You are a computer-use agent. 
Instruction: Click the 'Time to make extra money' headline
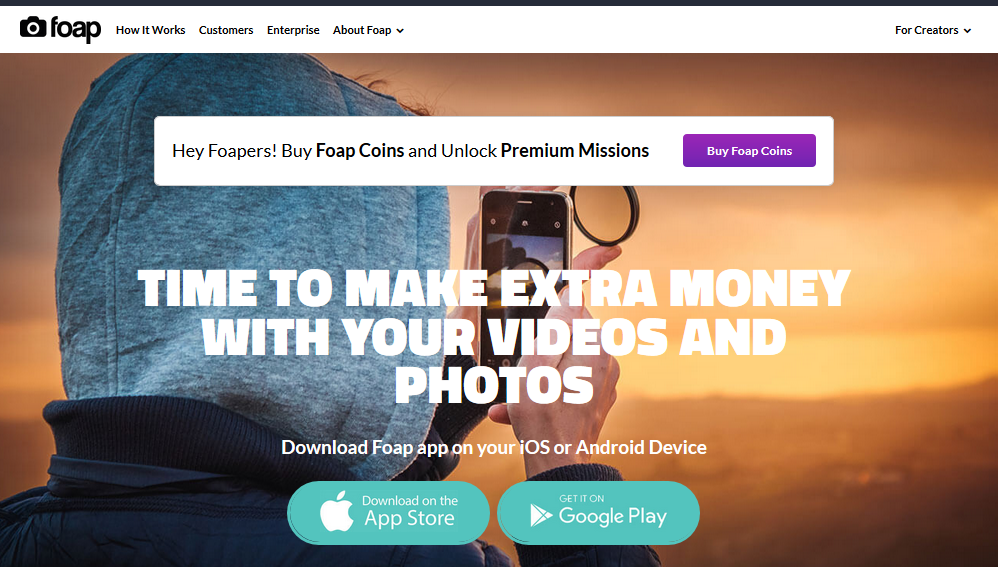494,336
